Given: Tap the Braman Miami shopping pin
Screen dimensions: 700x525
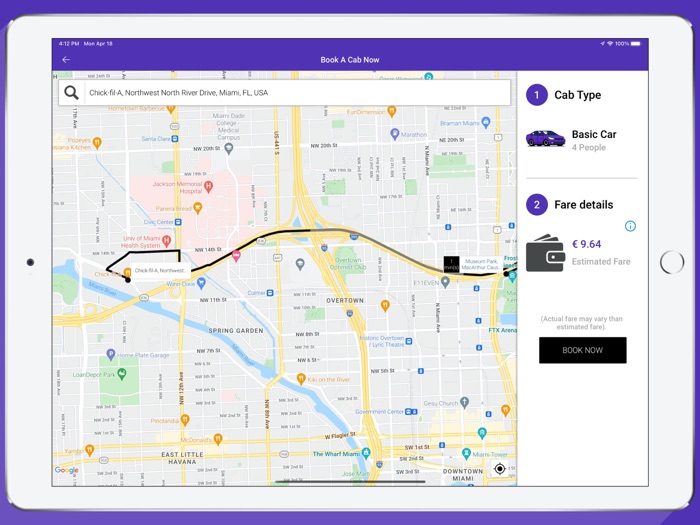Looking at the screenshot, I should tap(486, 122).
